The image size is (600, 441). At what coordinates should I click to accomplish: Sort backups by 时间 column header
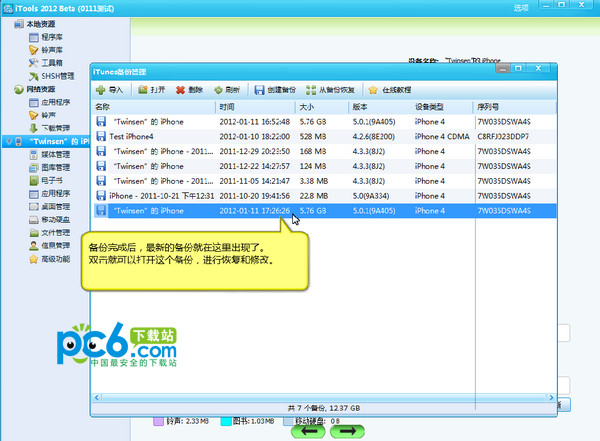point(256,107)
